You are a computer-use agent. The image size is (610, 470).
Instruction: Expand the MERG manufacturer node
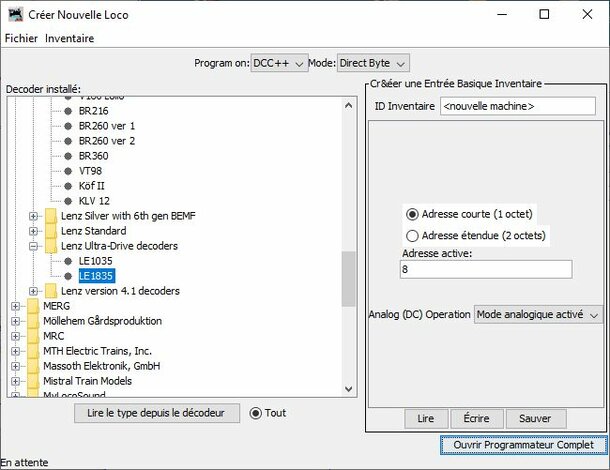point(15,306)
